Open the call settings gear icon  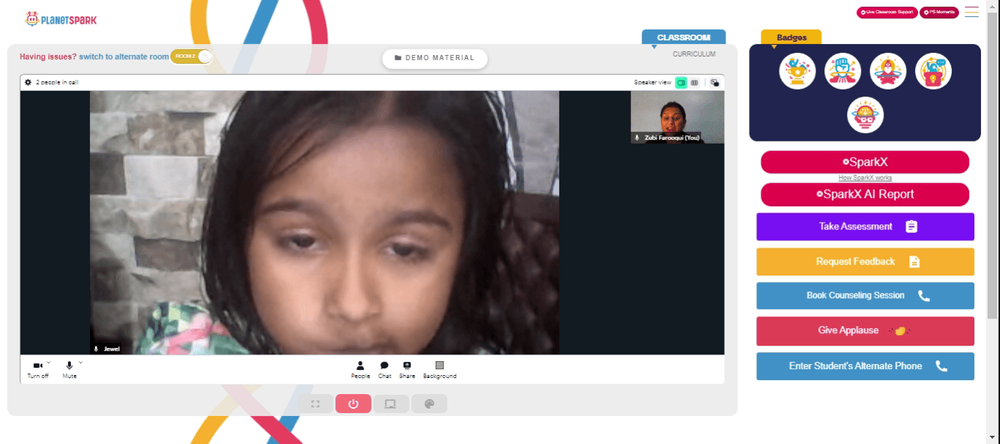point(28,82)
